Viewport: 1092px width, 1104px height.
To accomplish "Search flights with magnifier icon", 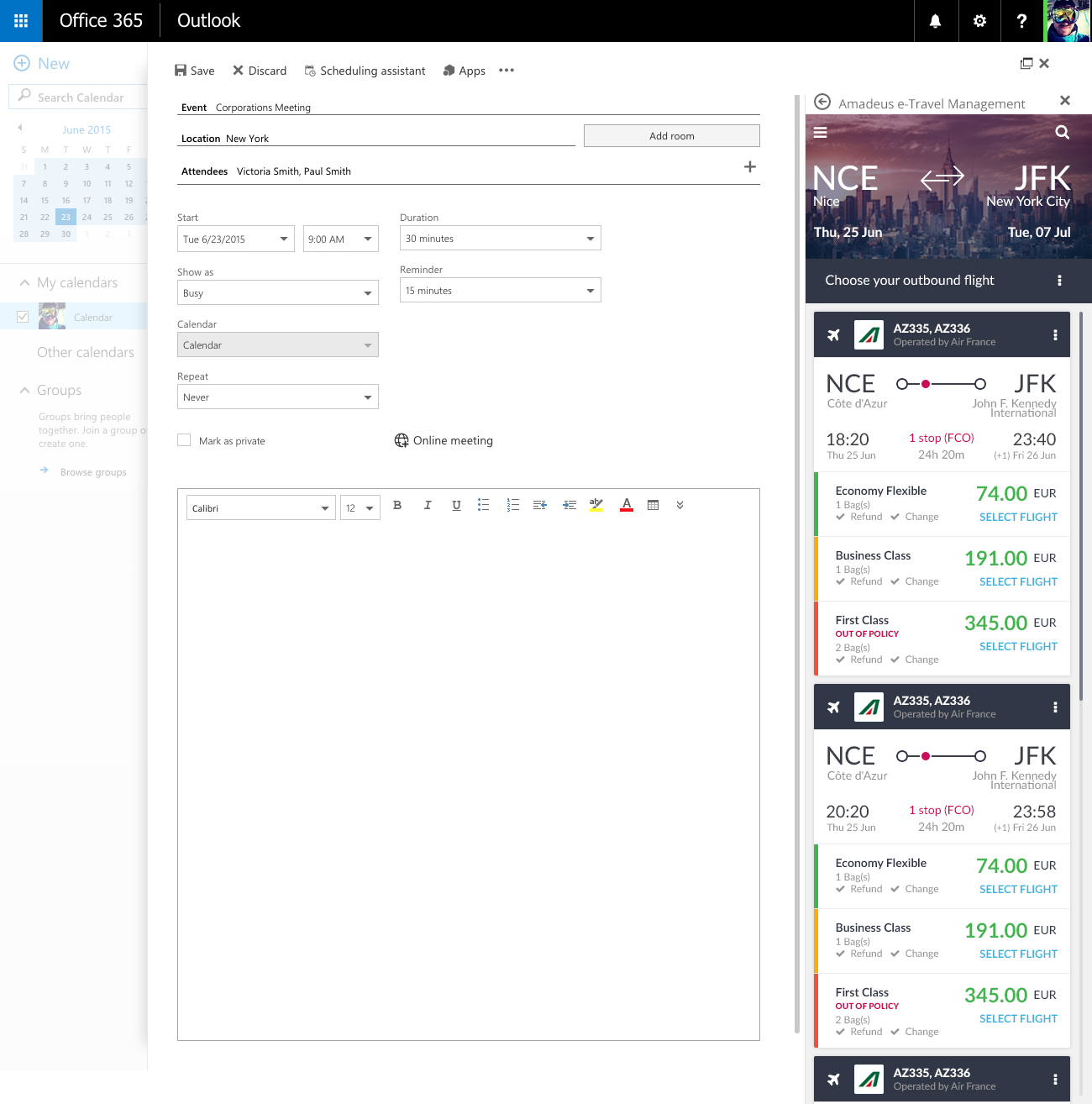I will pyautogui.click(x=1063, y=132).
